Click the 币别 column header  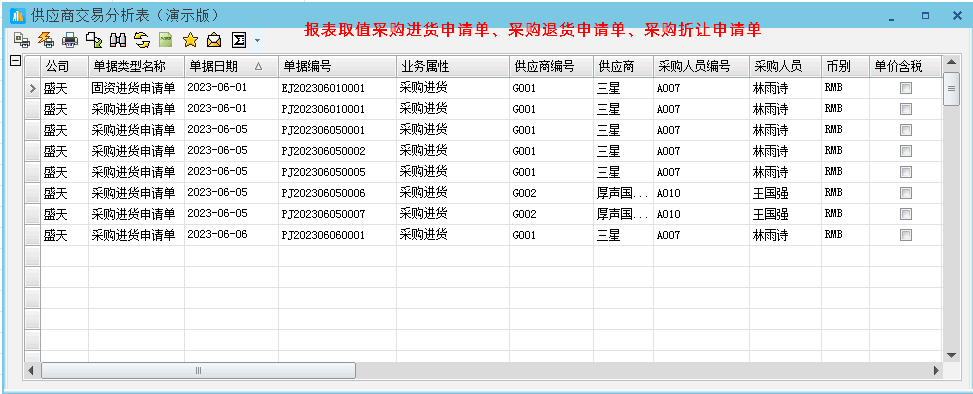(x=845, y=66)
